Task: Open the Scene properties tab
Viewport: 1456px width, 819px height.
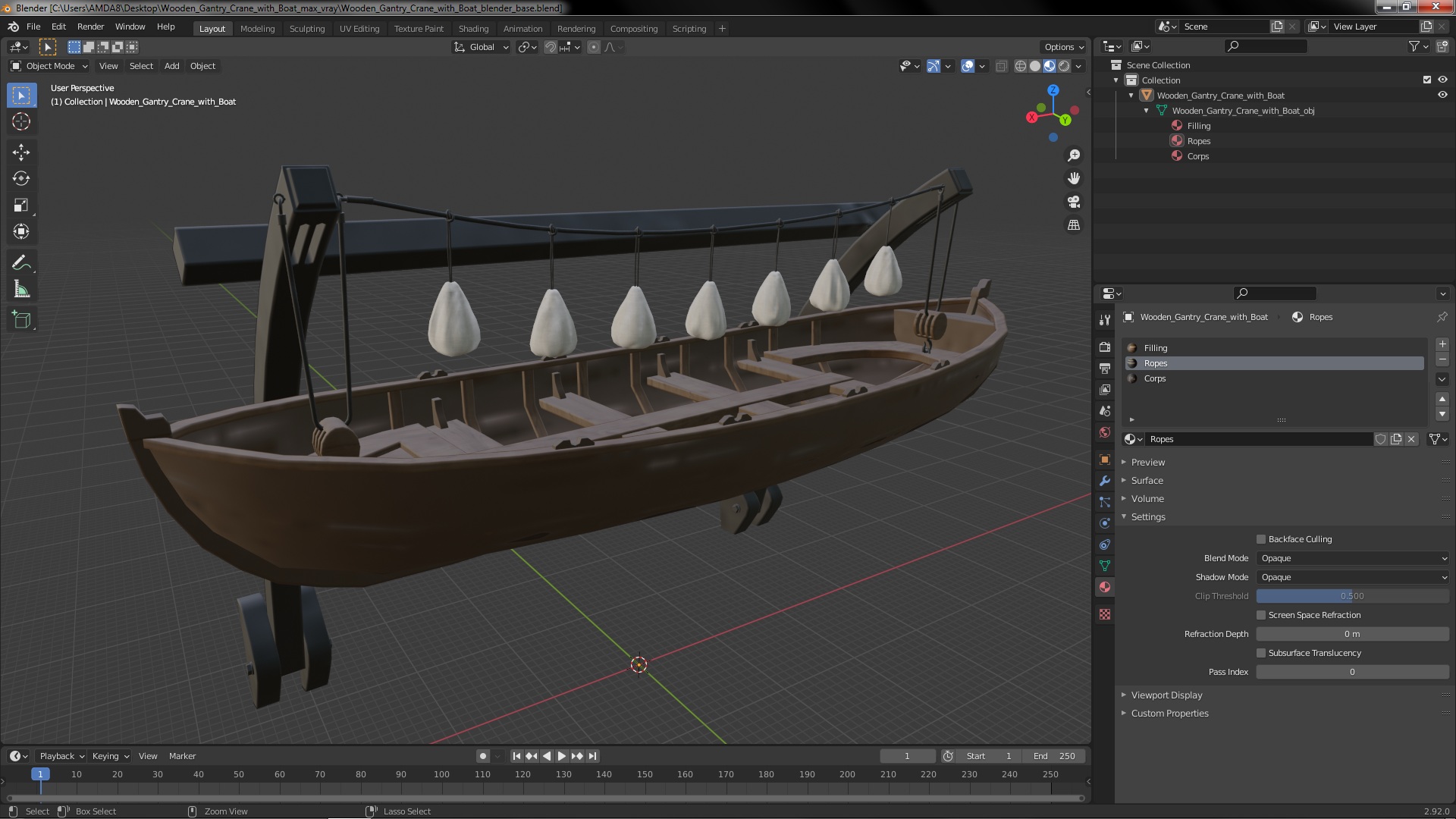Action: point(1105,411)
